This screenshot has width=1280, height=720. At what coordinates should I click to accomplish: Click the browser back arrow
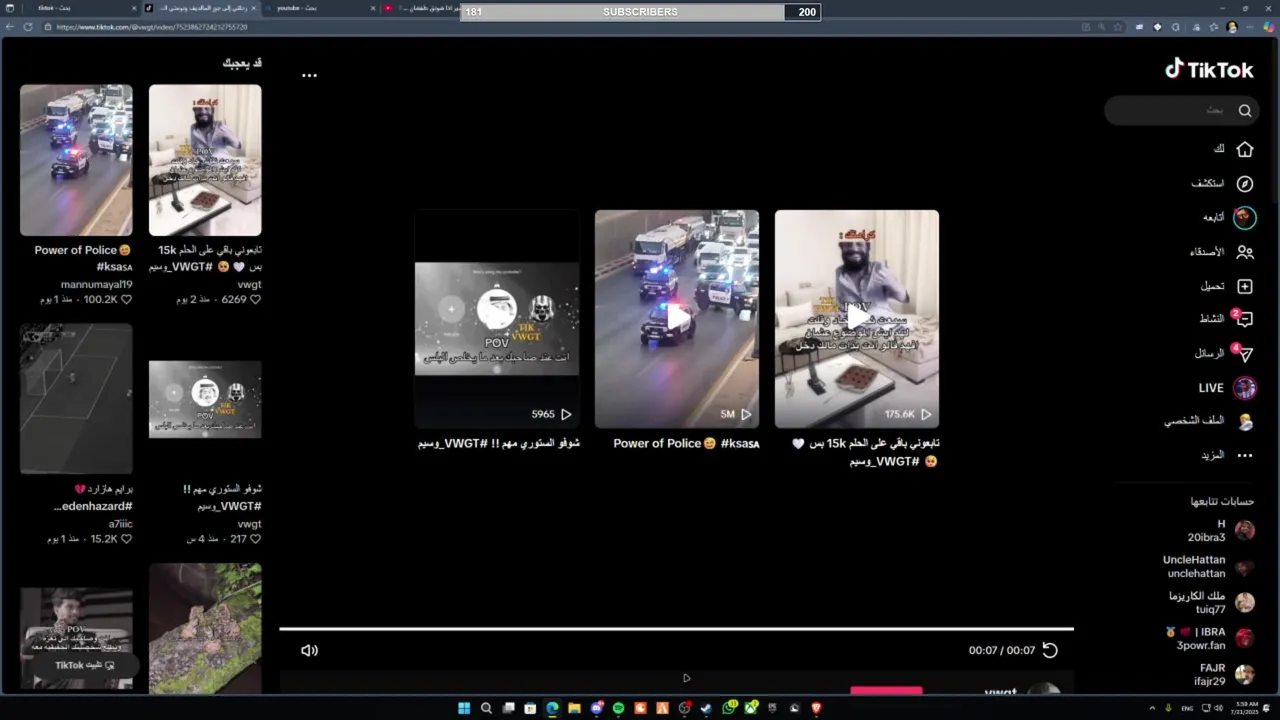(x=10, y=27)
